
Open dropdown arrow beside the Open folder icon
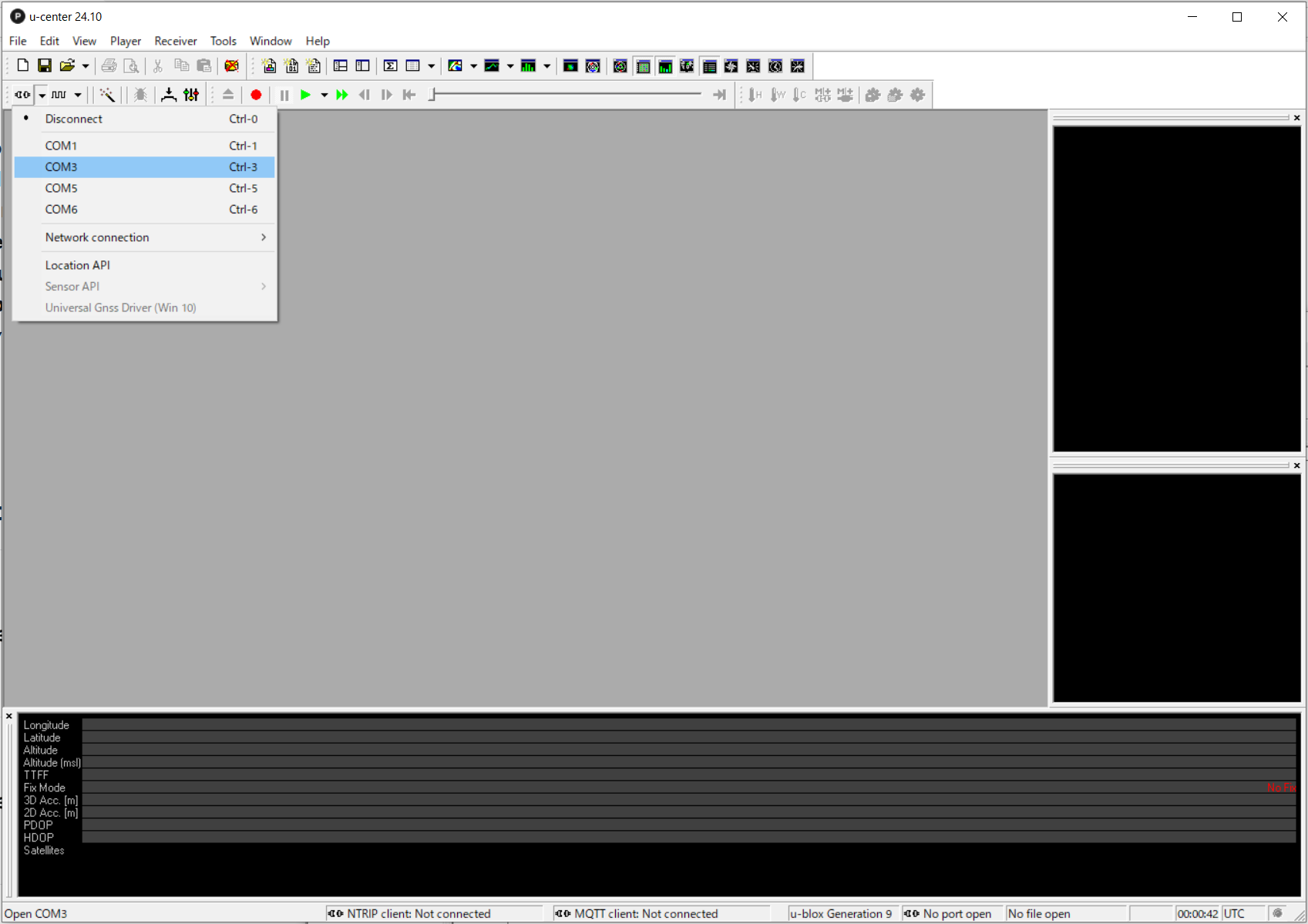tap(86, 66)
